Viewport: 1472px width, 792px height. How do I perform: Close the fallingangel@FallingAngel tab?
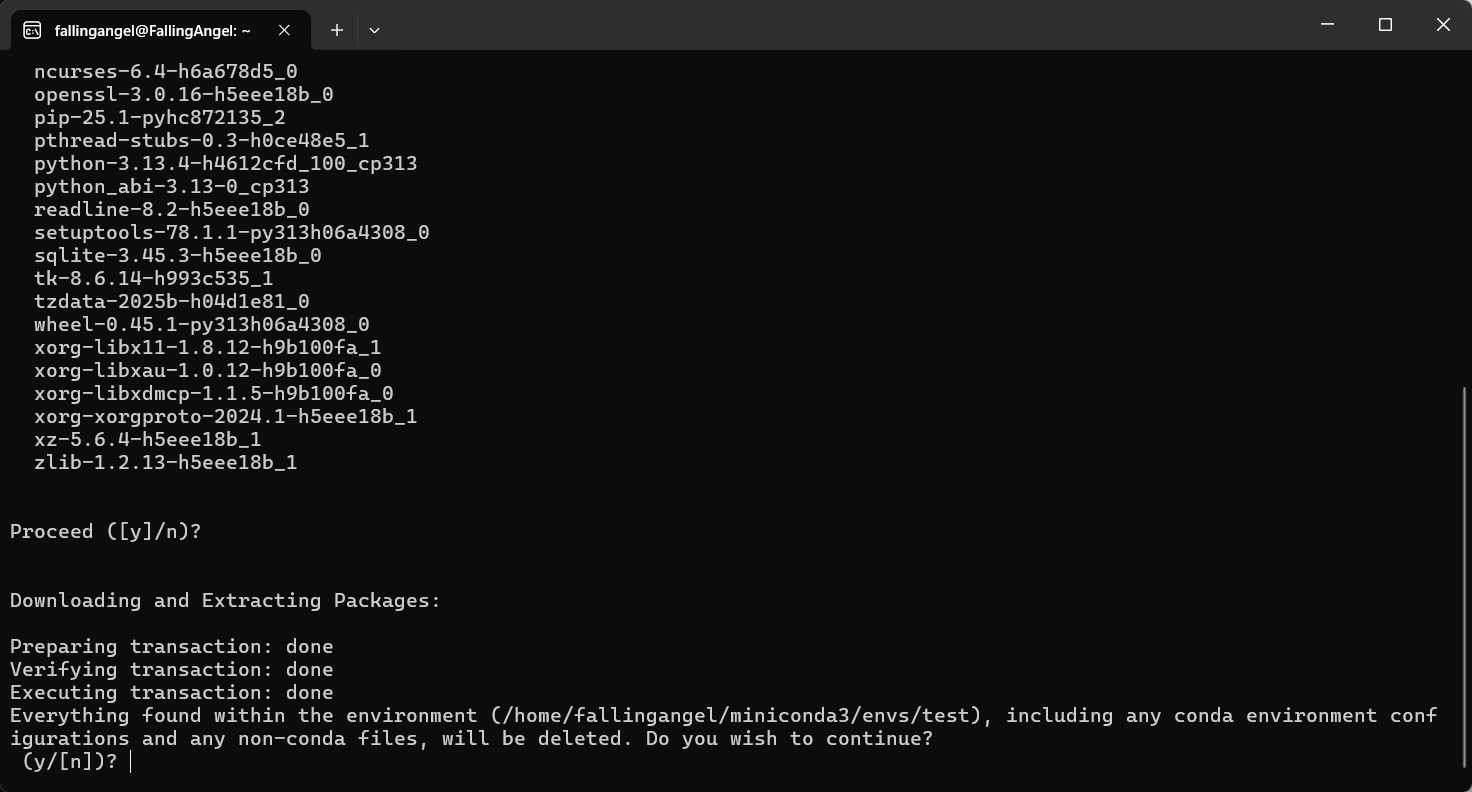(x=284, y=30)
